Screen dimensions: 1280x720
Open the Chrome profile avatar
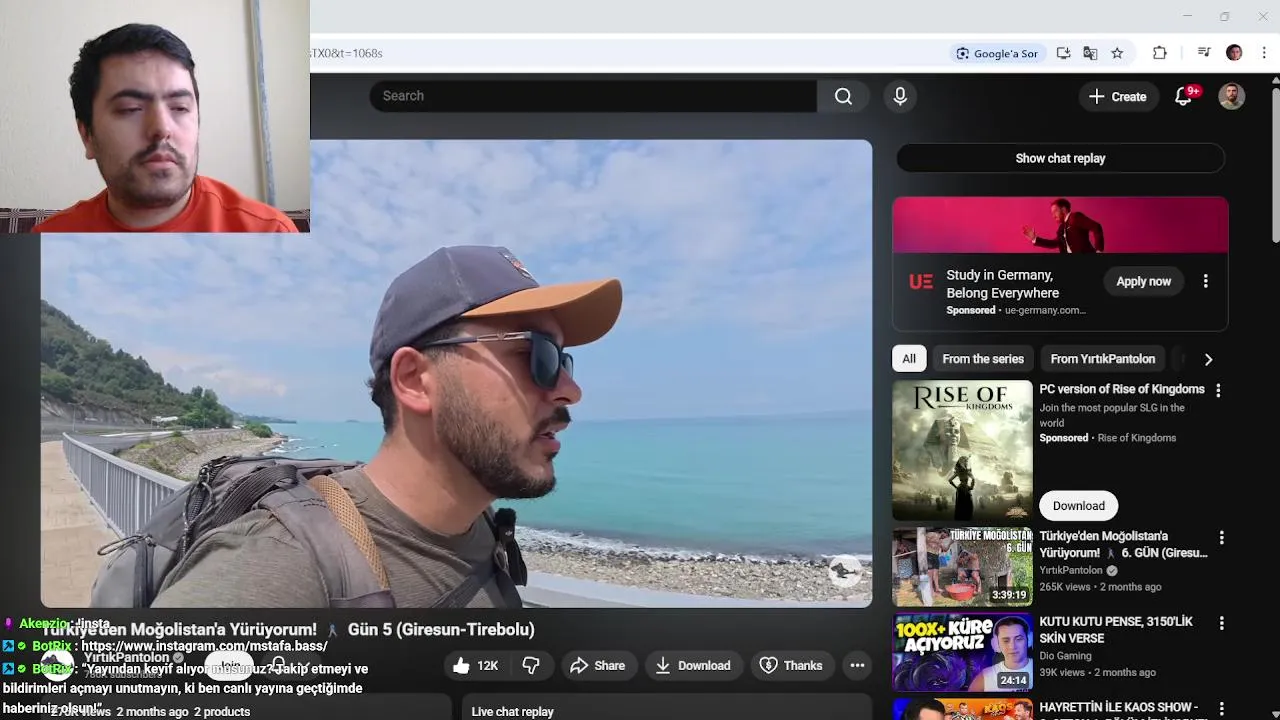(x=1234, y=53)
